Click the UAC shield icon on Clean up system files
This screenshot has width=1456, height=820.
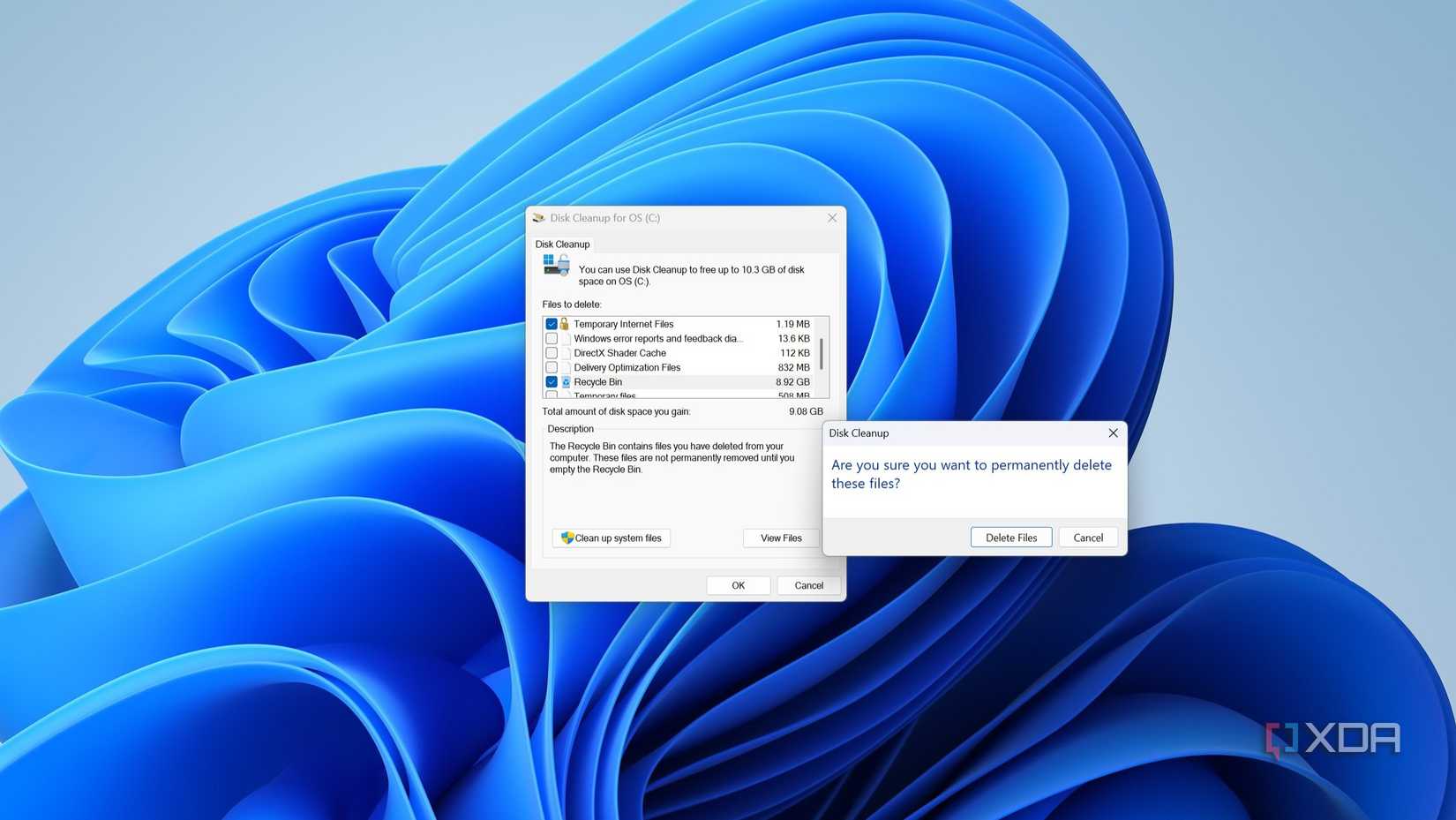tap(566, 538)
